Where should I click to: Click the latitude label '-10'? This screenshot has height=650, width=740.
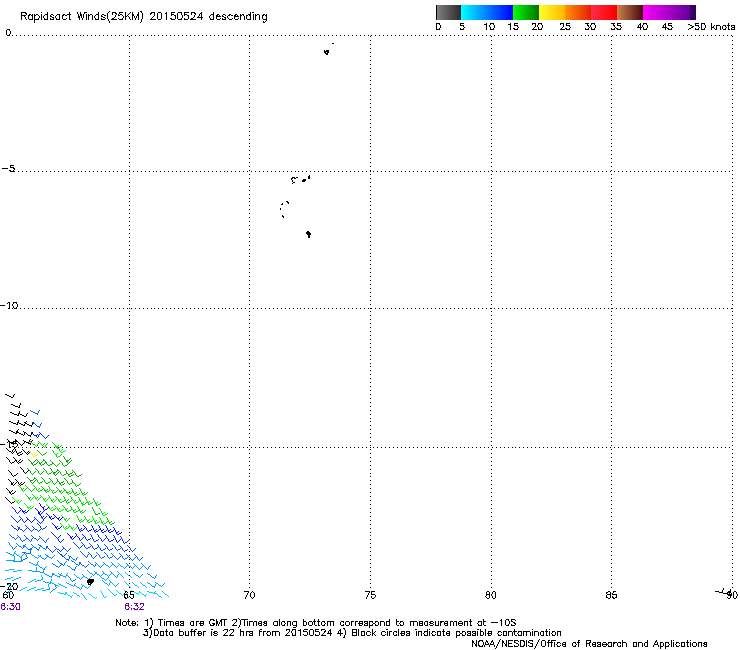[9, 305]
